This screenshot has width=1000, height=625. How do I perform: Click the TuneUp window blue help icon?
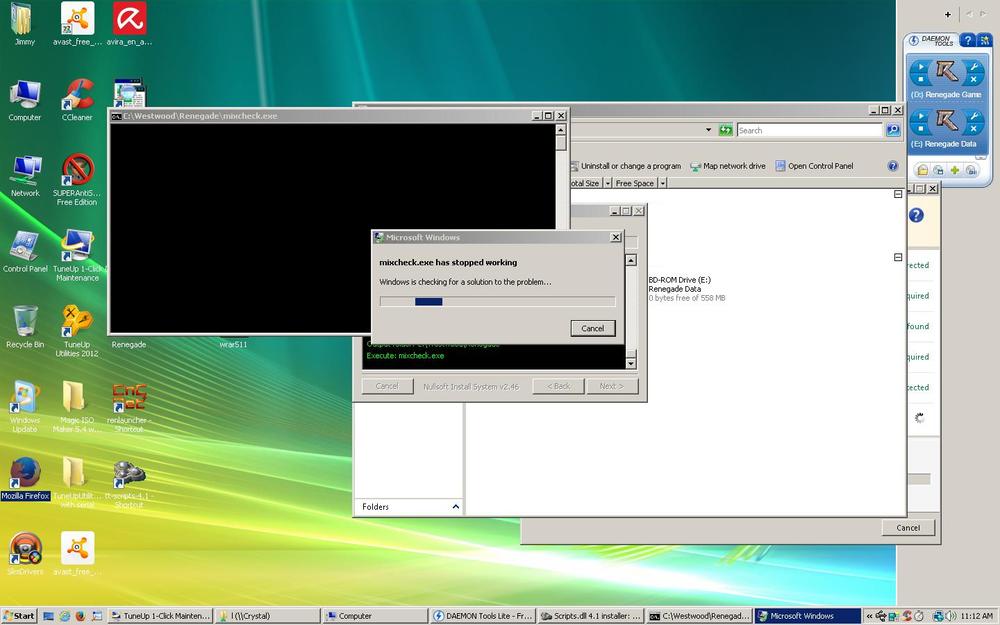click(916, 216)
